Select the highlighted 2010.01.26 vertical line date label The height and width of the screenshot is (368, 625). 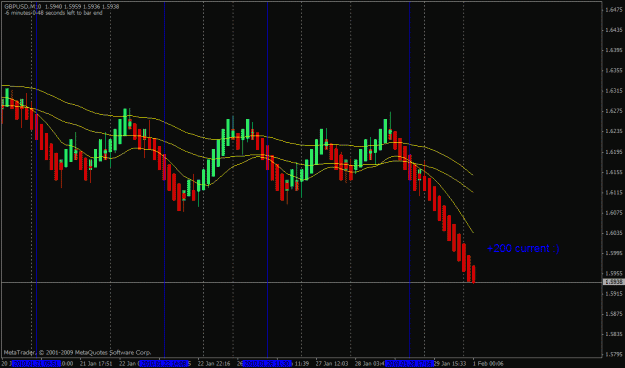(x=267, y=364)
